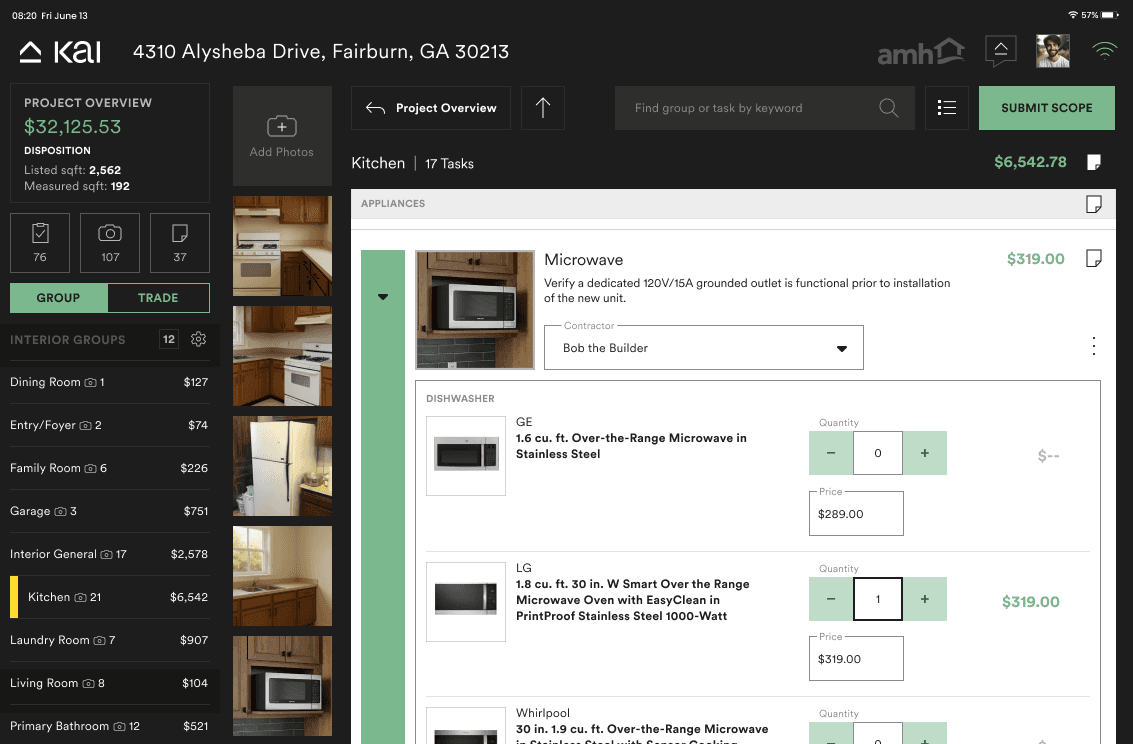
Task: Click the up arrow navigation button
Action: pos(543,108)
